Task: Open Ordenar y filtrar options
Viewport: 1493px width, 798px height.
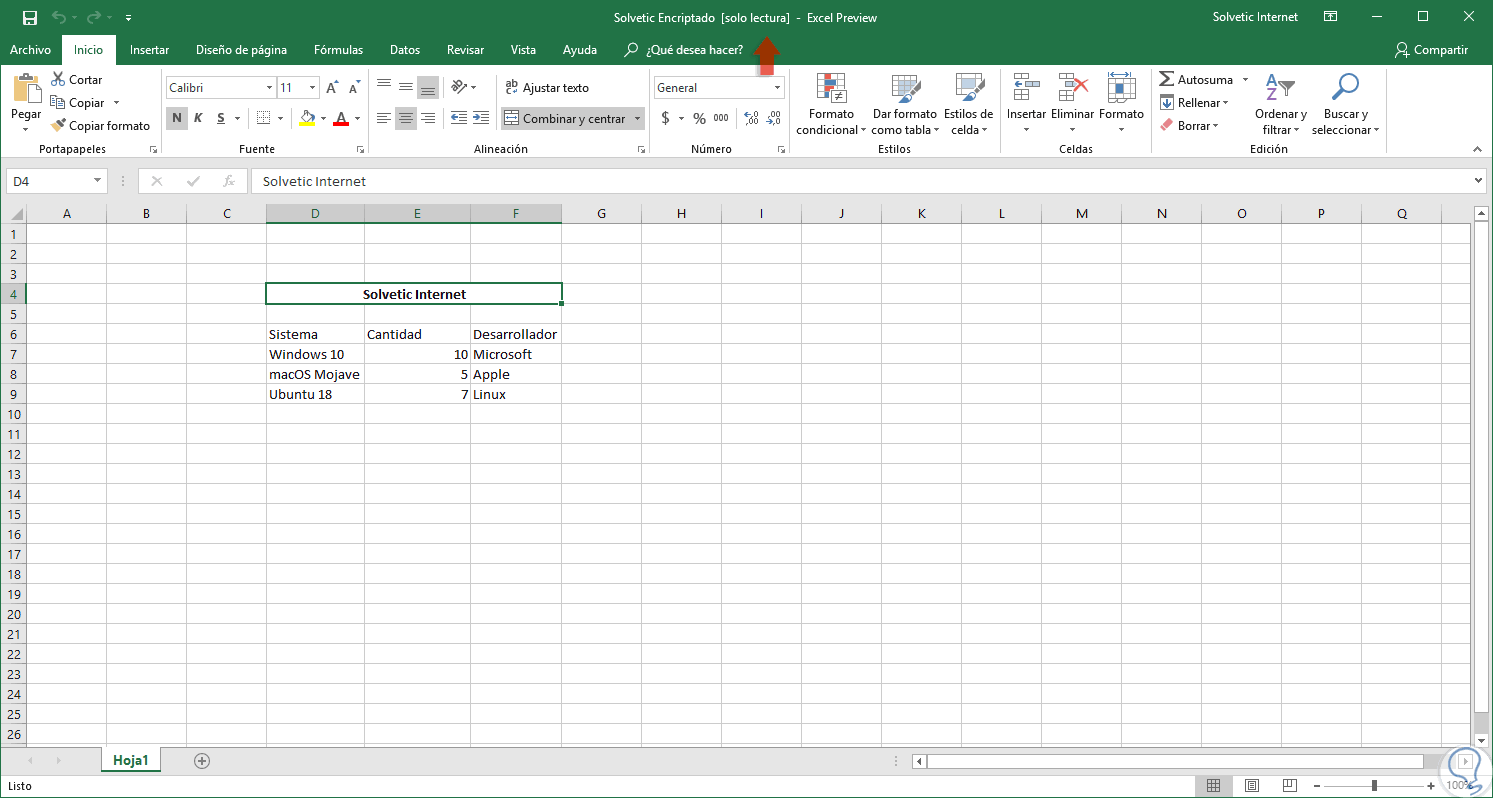Action: tap(1281, 104)
